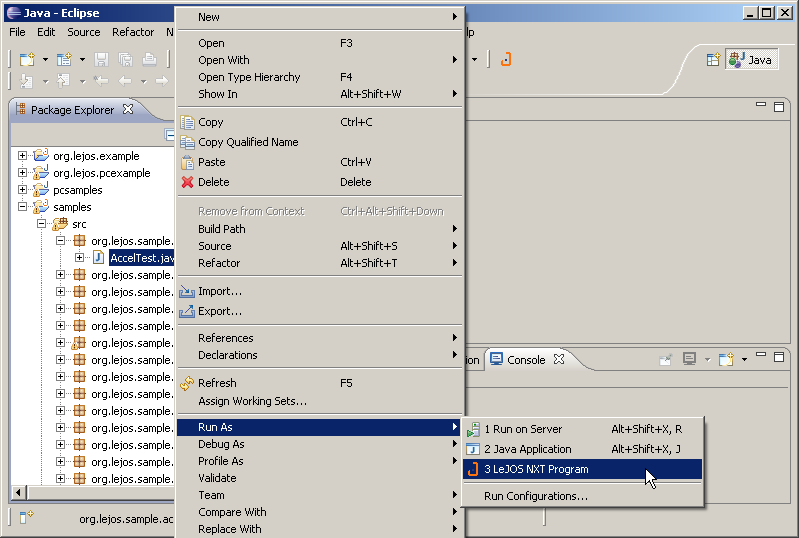The width and height of the screenshot is (799, 538).
Task: Open the Open Console dropdown arrow
Action: coord(744,360)
